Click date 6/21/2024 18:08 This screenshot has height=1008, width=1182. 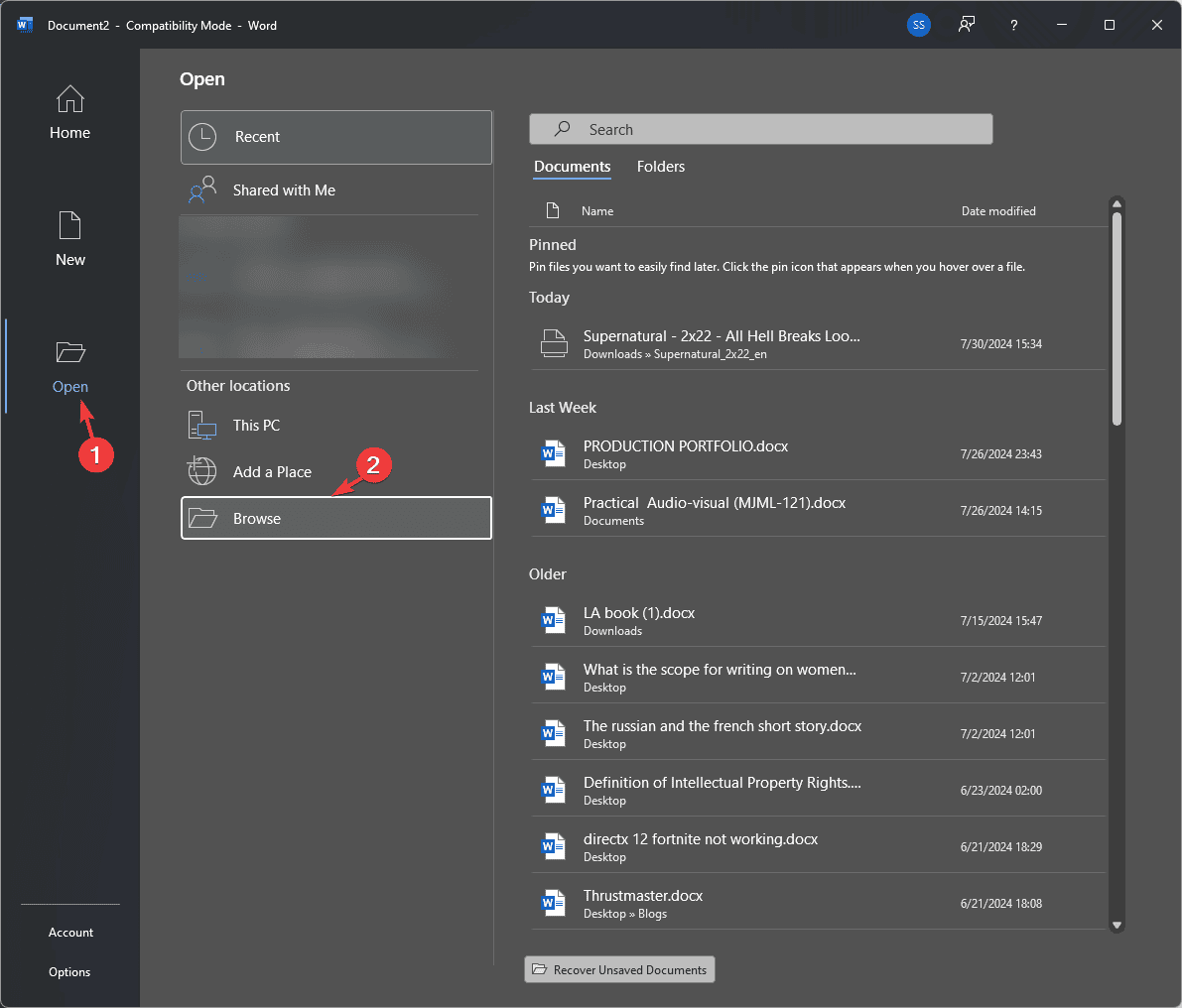1001,903
